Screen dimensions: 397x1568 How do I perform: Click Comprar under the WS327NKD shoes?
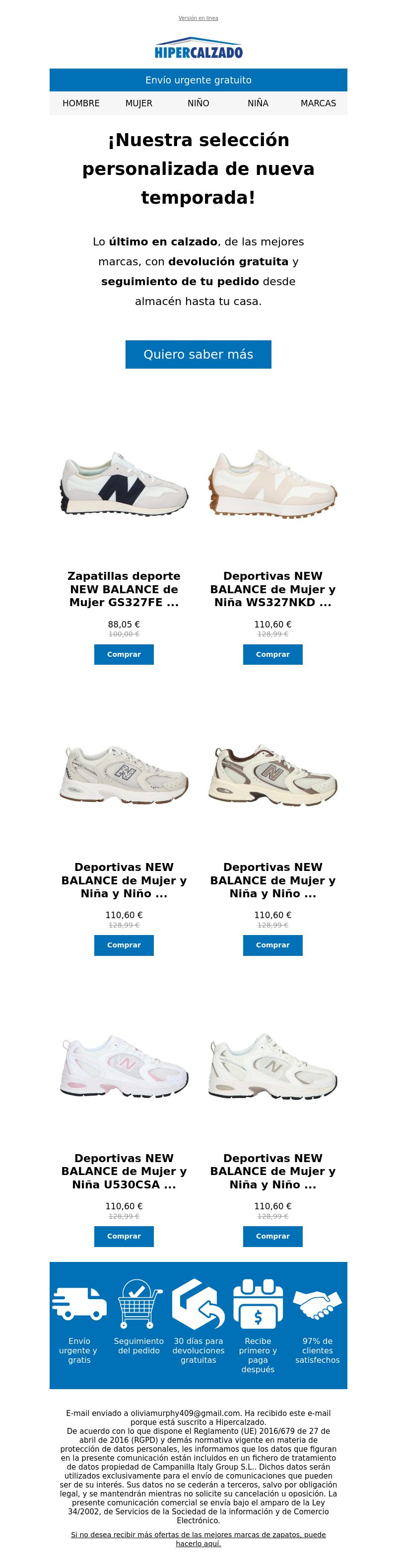272,654
